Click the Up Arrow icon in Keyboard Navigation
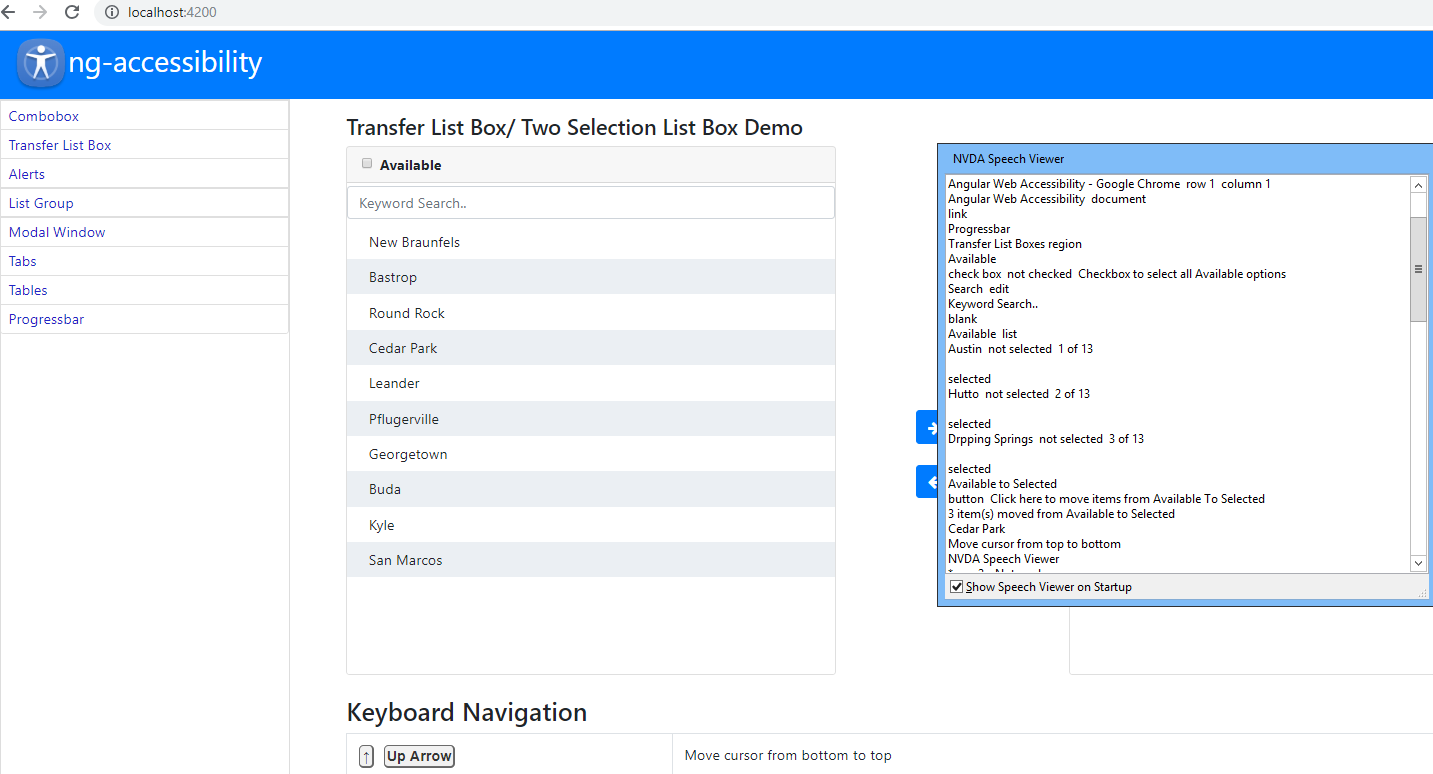1433x774 pixels. click(x=366, y=756)
